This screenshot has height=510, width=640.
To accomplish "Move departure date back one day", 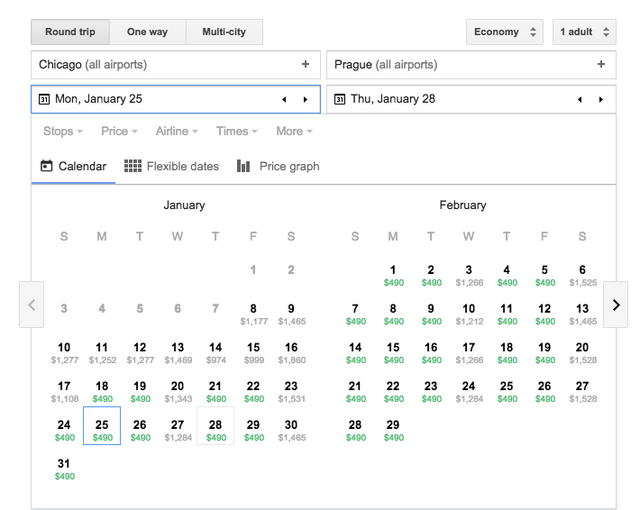I will (x=284, y=100).
